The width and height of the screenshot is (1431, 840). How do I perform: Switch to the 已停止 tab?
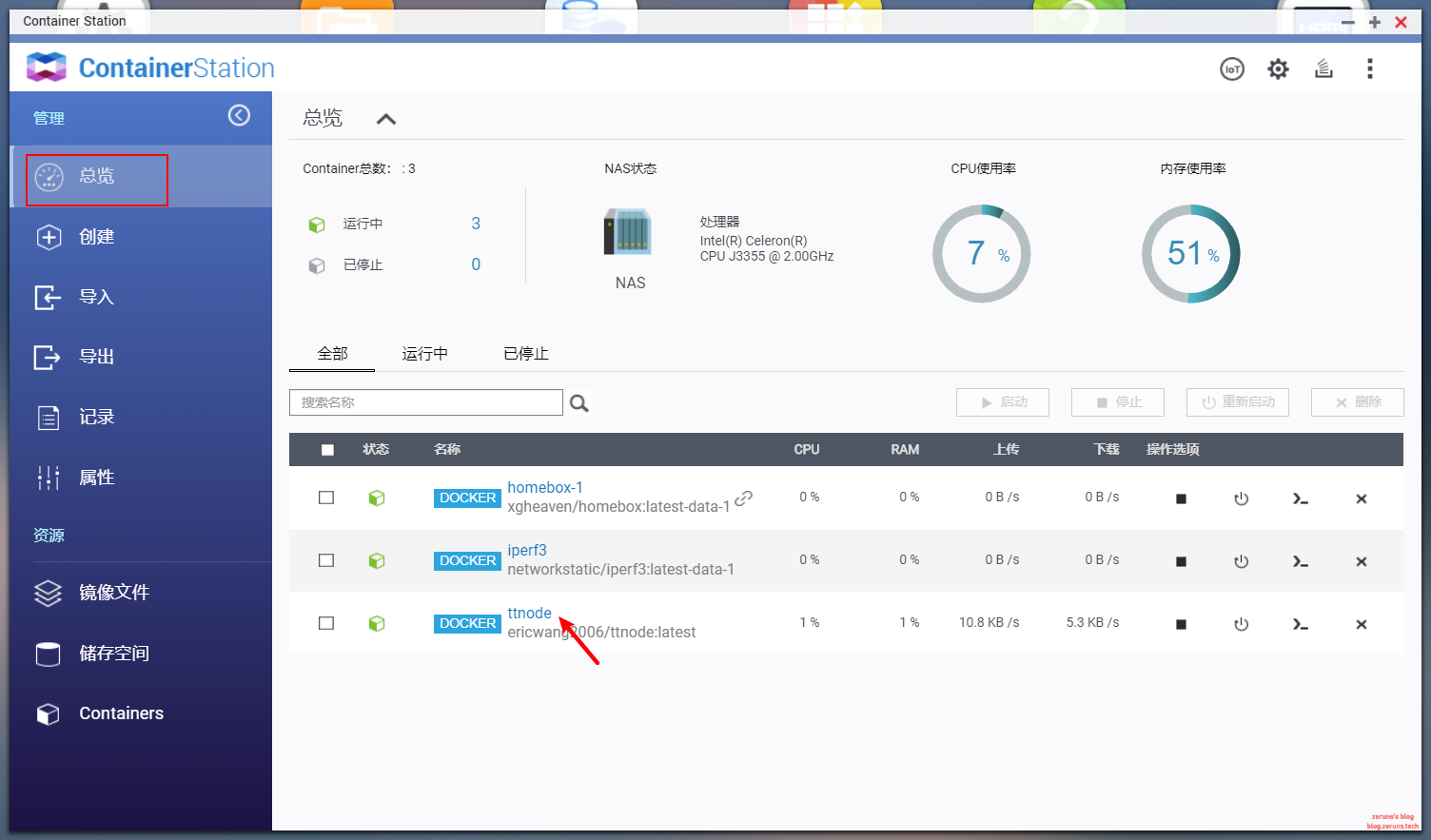tap(526, 354)
